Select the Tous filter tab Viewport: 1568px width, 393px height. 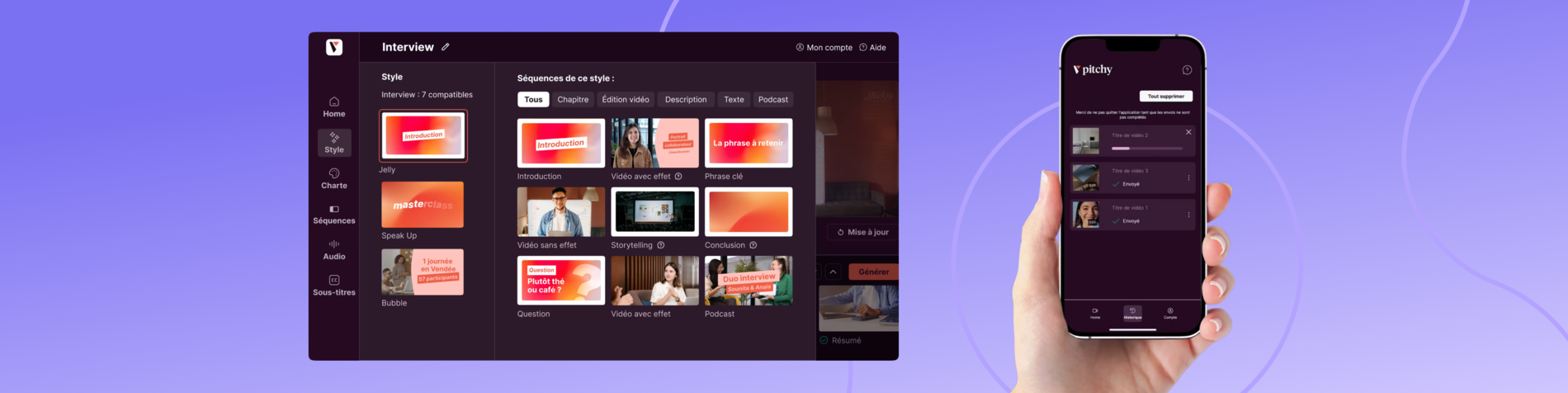pyautogui.click(x=533, y=99)
